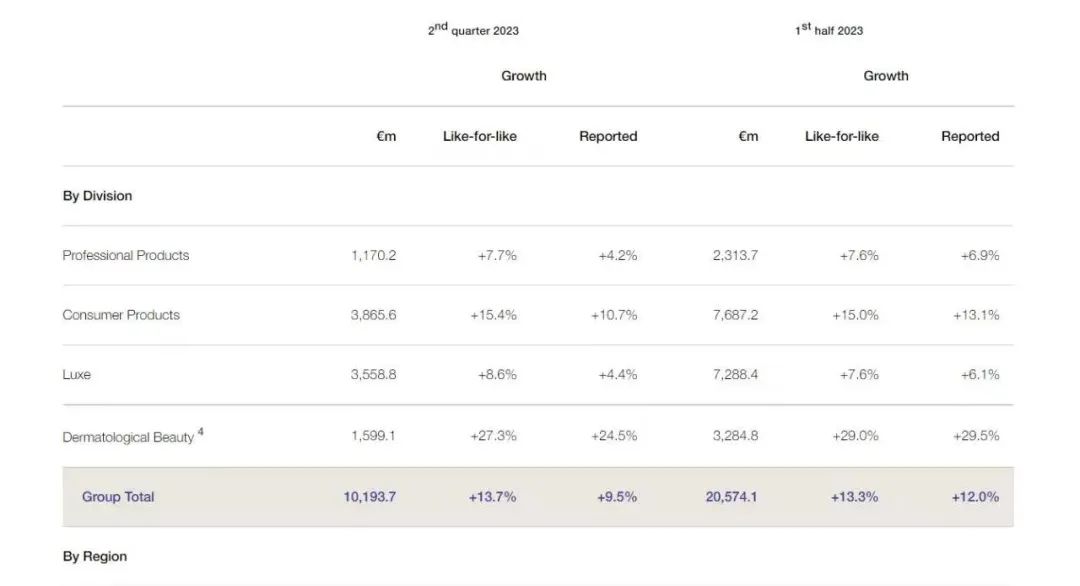Select the first-half total 20,574.1

click(x=731, y=496)
